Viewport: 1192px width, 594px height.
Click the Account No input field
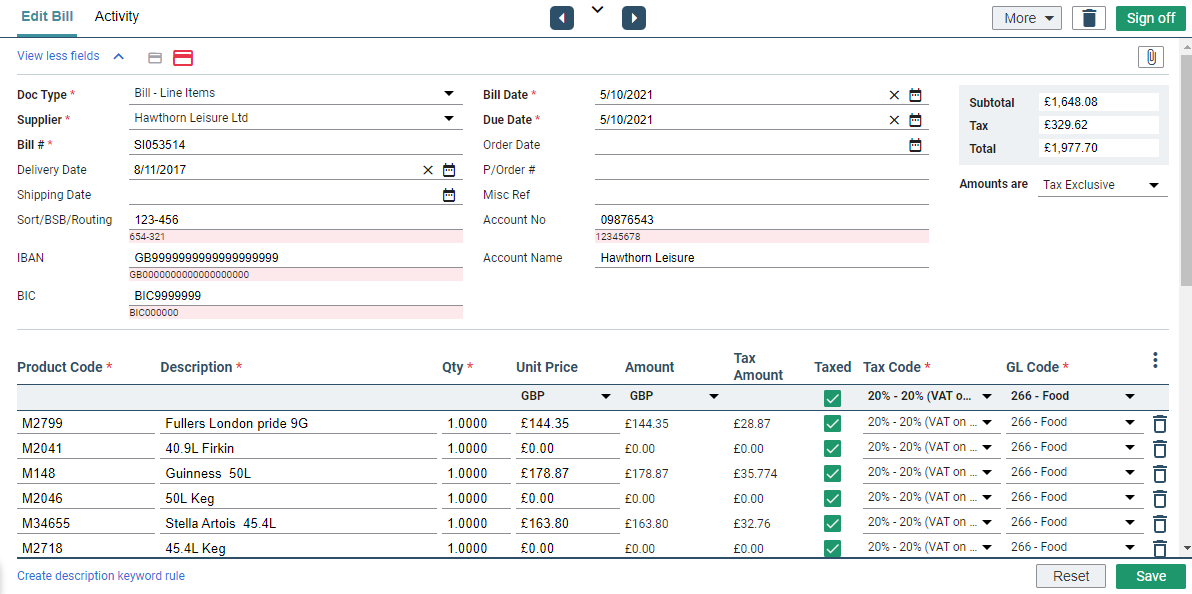point(762,220)
